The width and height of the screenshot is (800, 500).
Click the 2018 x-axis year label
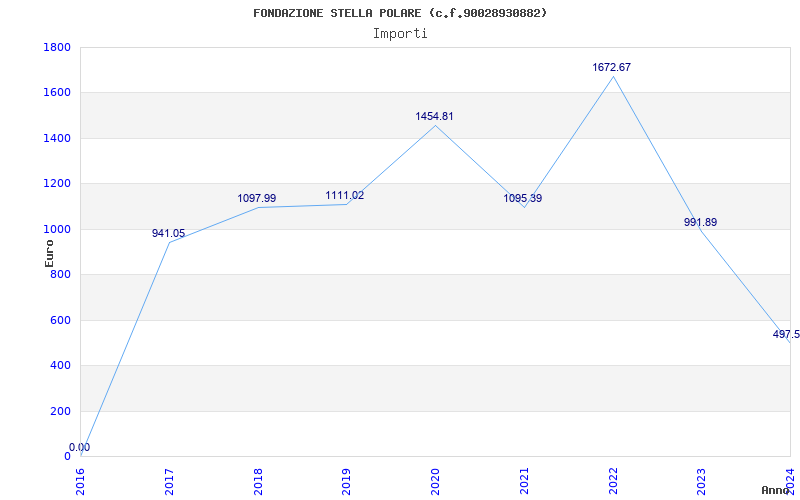(x=258, y=481)
